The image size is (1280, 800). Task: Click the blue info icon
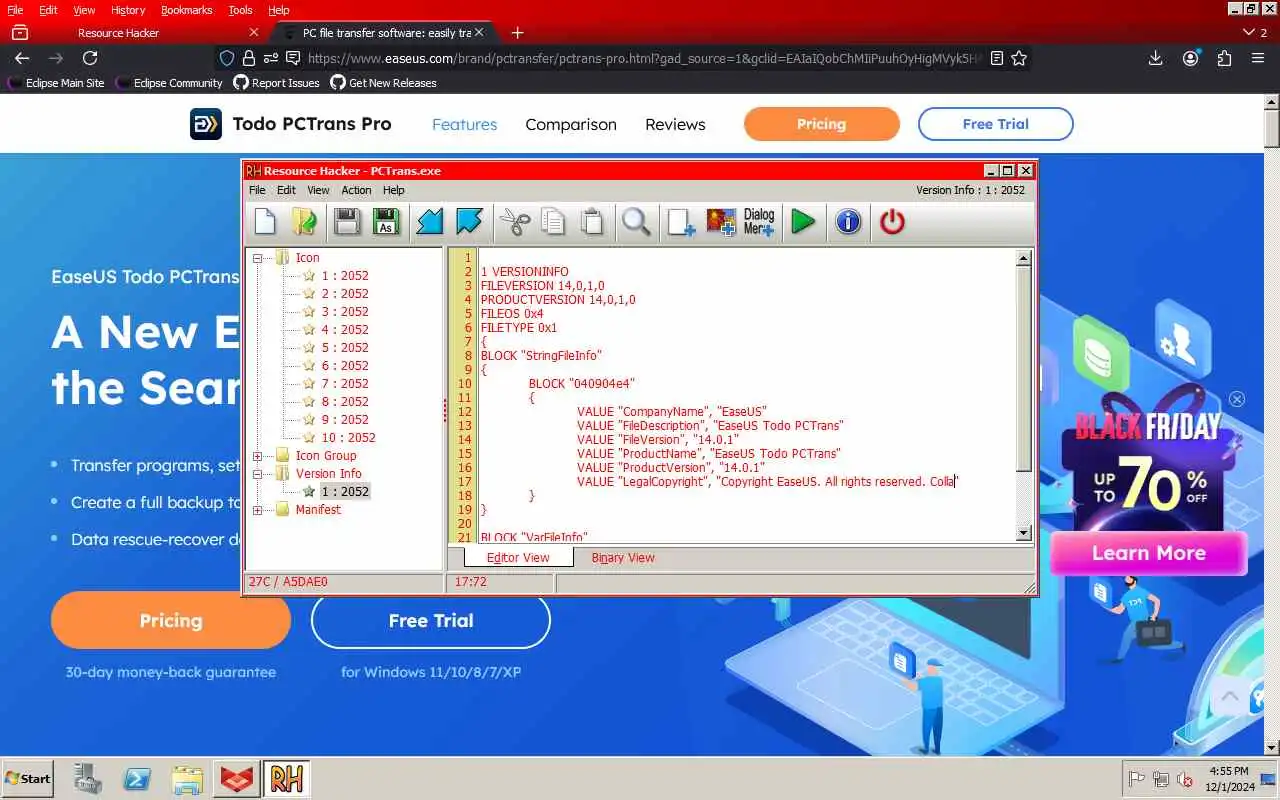(x=848, y=221)
